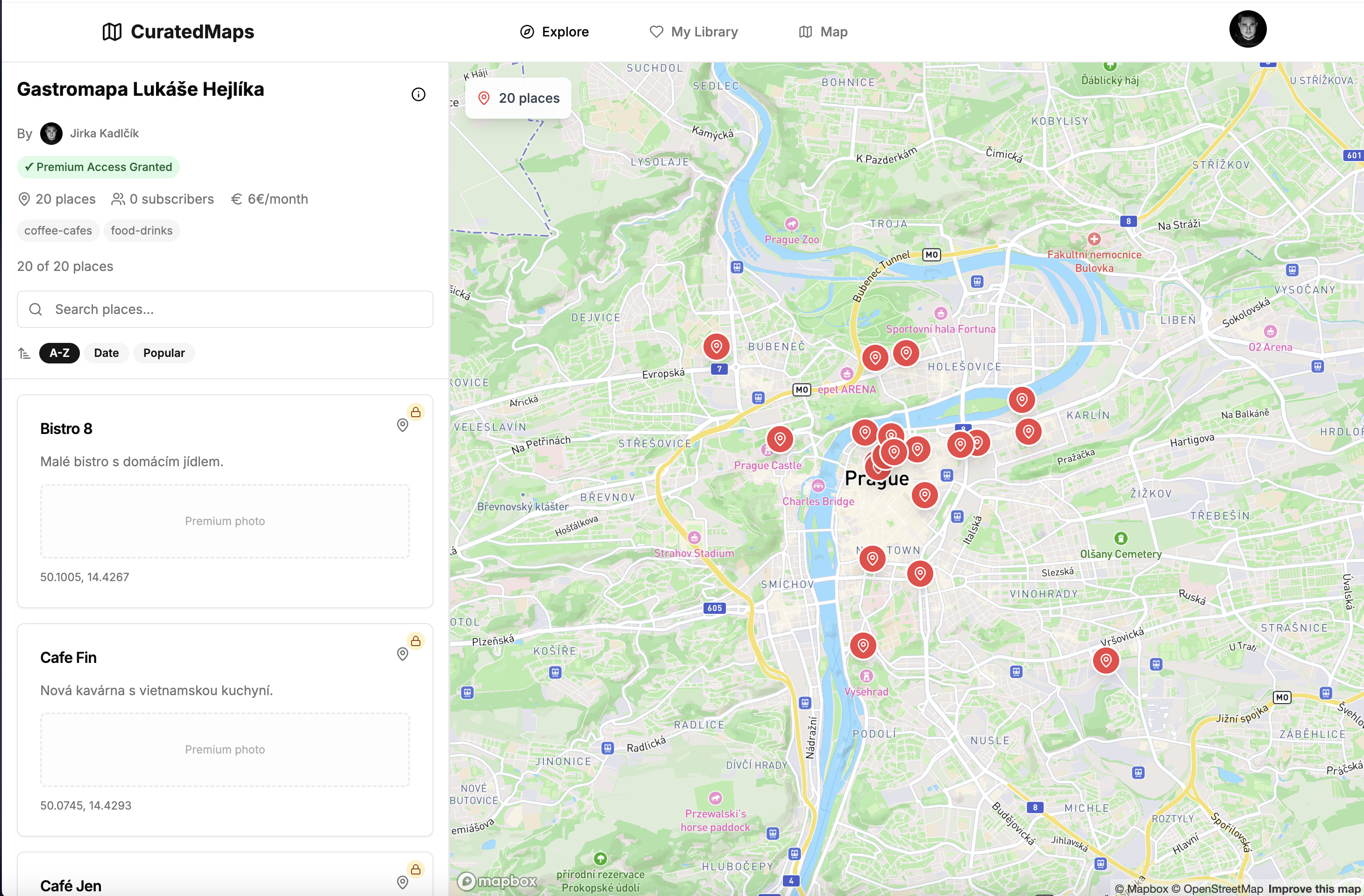Click the Olšany Cemetery map icon
Screen dimensions: 1364x896
tap(1121, 538)
